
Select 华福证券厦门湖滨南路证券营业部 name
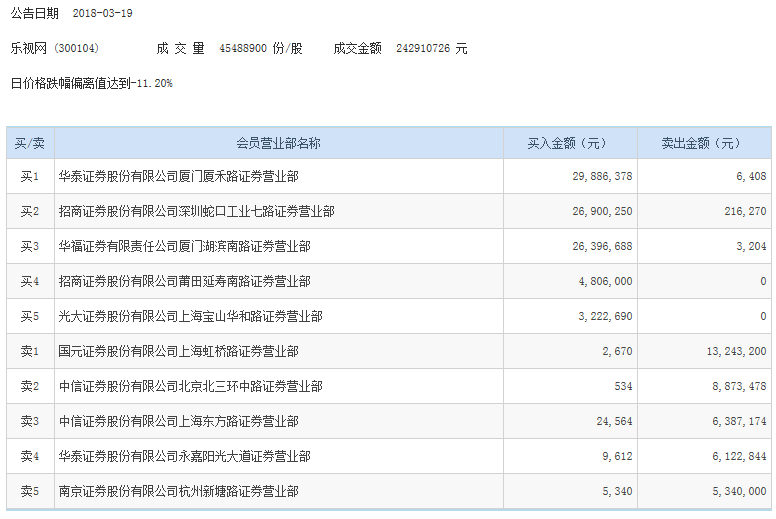pos(185,246)
